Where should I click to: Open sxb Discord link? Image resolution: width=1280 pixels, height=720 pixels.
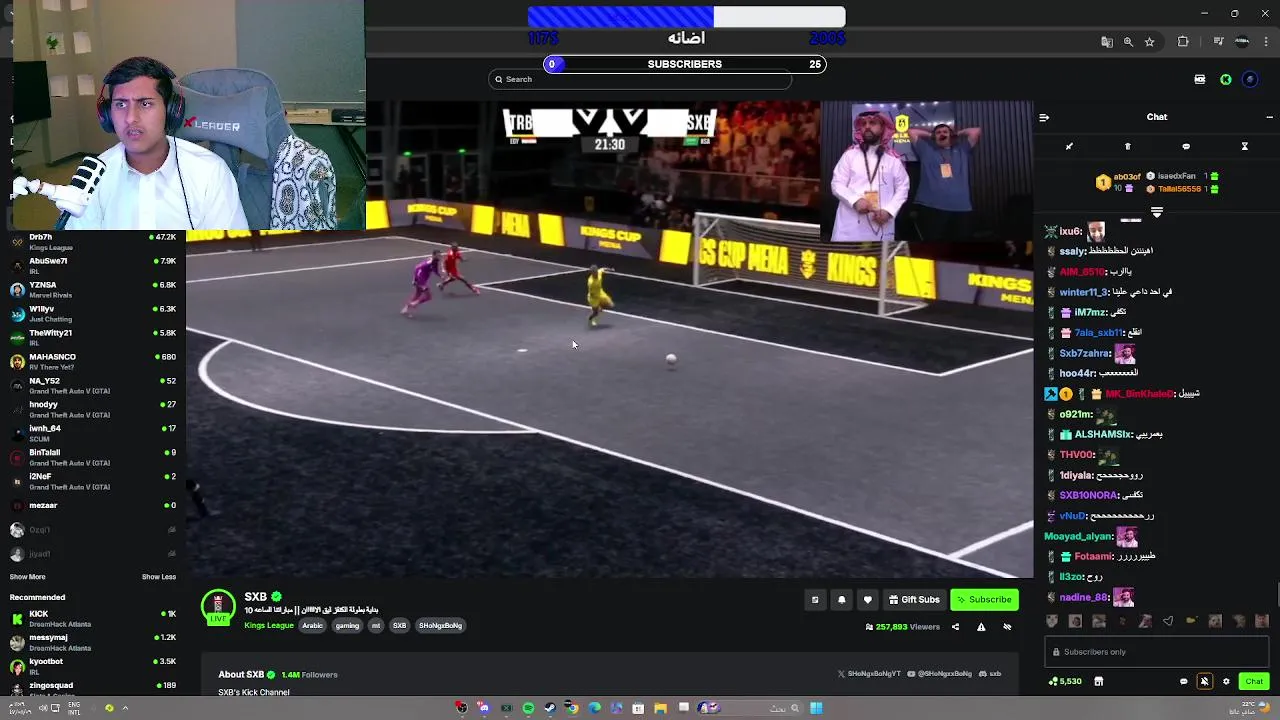pos(990,674)
